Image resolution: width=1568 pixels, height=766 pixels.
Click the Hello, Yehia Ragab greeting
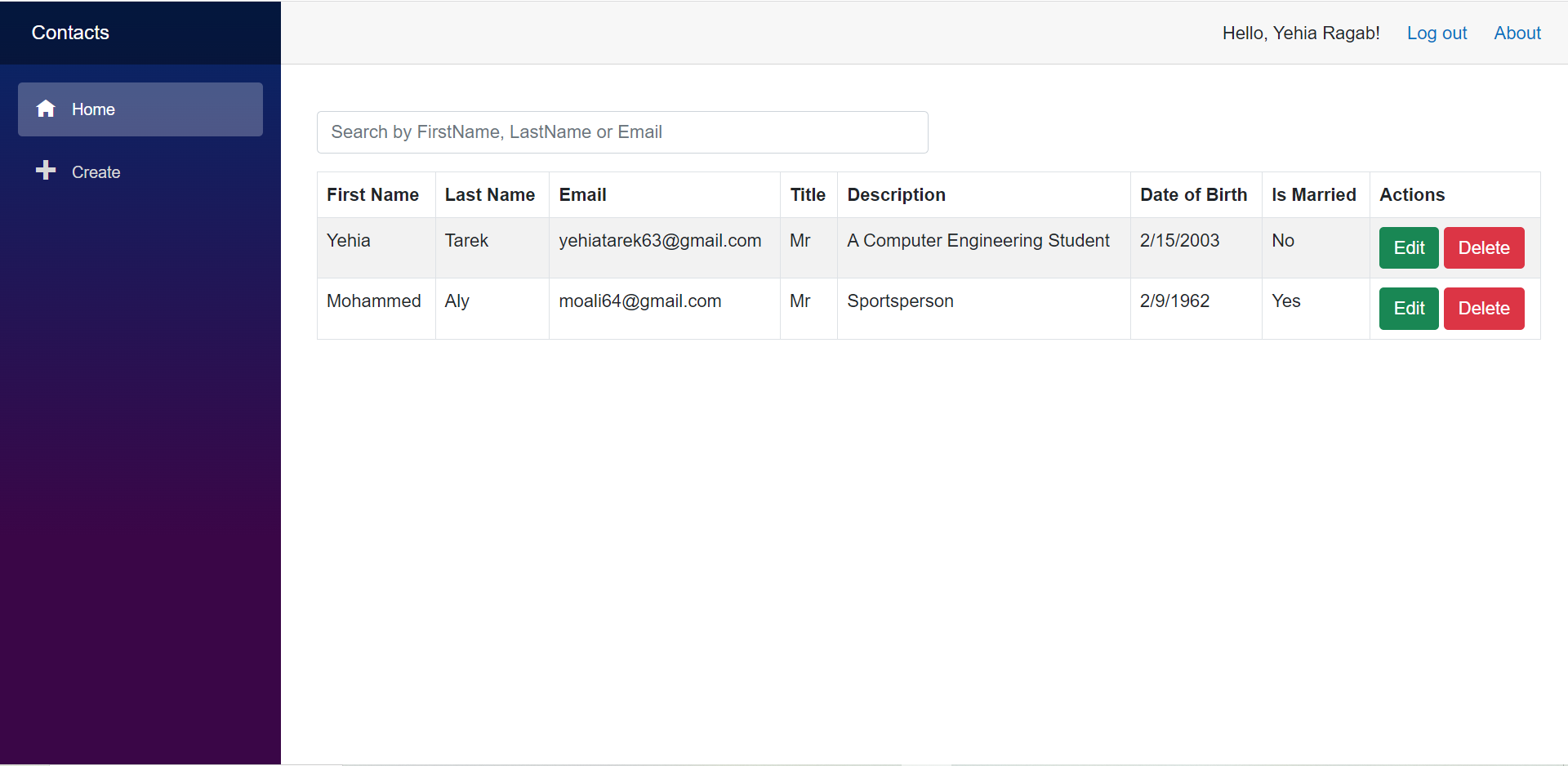[1301, 33]
